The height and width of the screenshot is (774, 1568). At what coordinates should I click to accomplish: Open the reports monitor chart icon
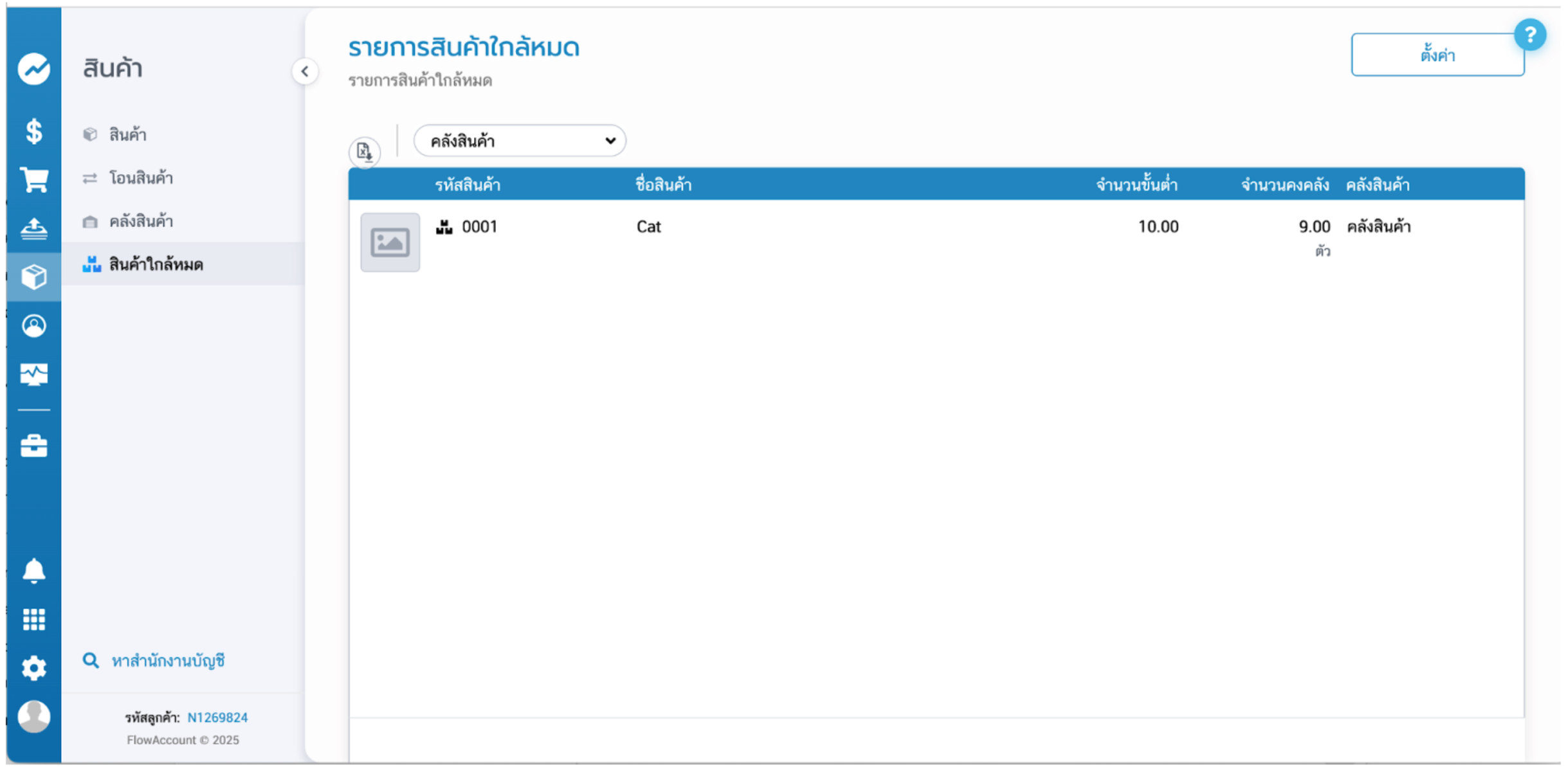[33, 374]
